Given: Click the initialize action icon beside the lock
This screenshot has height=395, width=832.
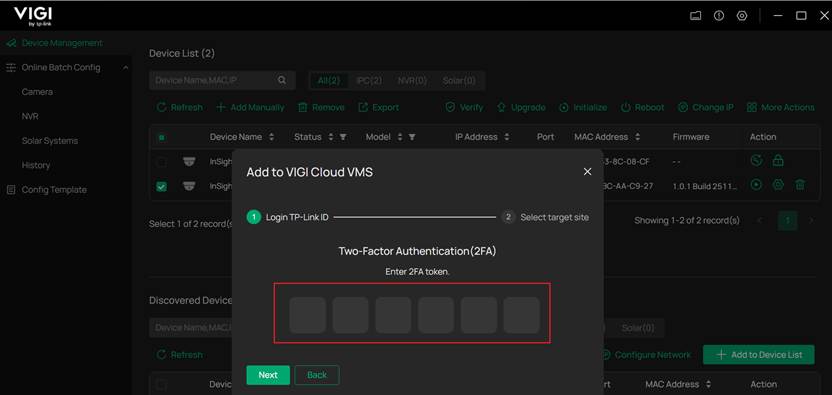Looking at the screenshot, I should click(x=757, y=160).
